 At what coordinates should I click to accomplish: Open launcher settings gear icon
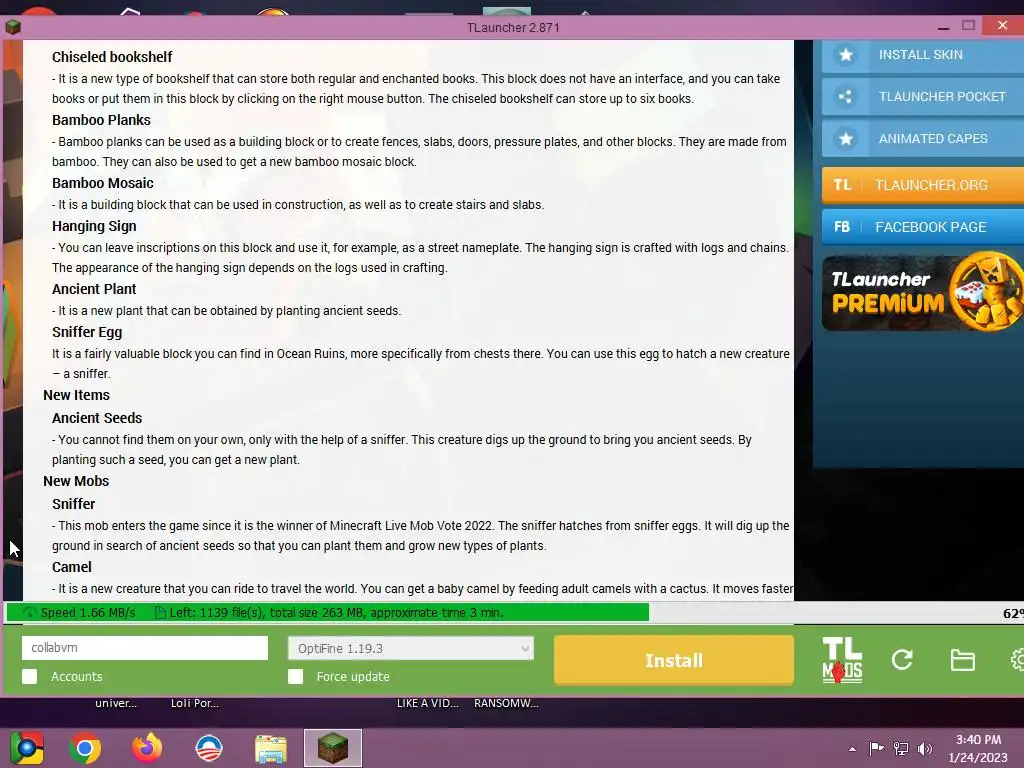click(x=1017, y=660)
